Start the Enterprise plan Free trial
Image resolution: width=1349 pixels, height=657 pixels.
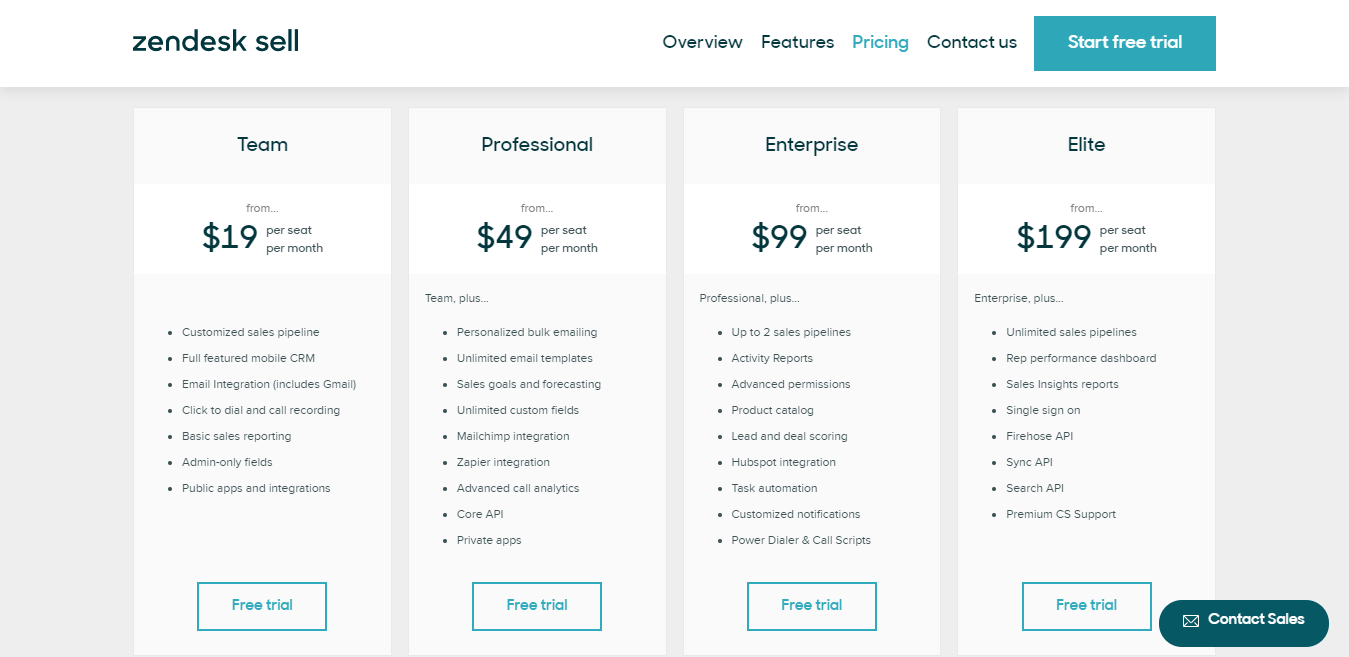point(811,606)
